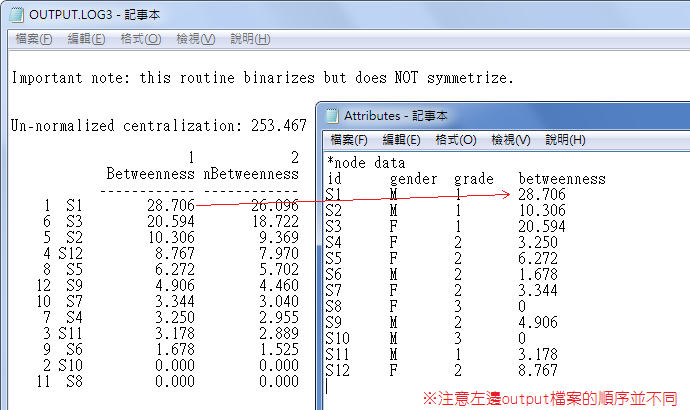The image size is (690, 410).
Task: Click the 'grade' column header in Attributes
Action: [x=474, y=179]
